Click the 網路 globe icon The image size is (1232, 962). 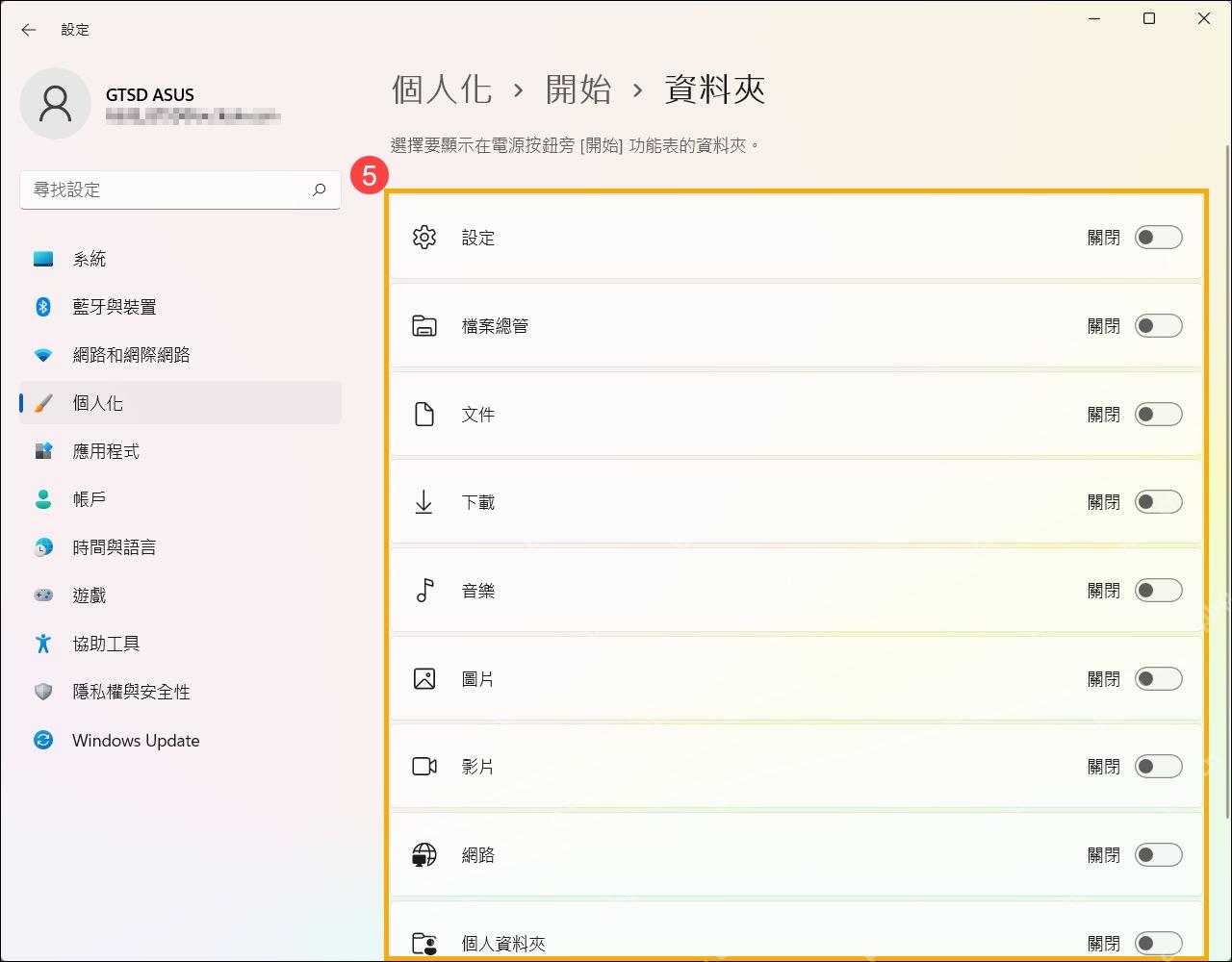[x=424, y=855]
